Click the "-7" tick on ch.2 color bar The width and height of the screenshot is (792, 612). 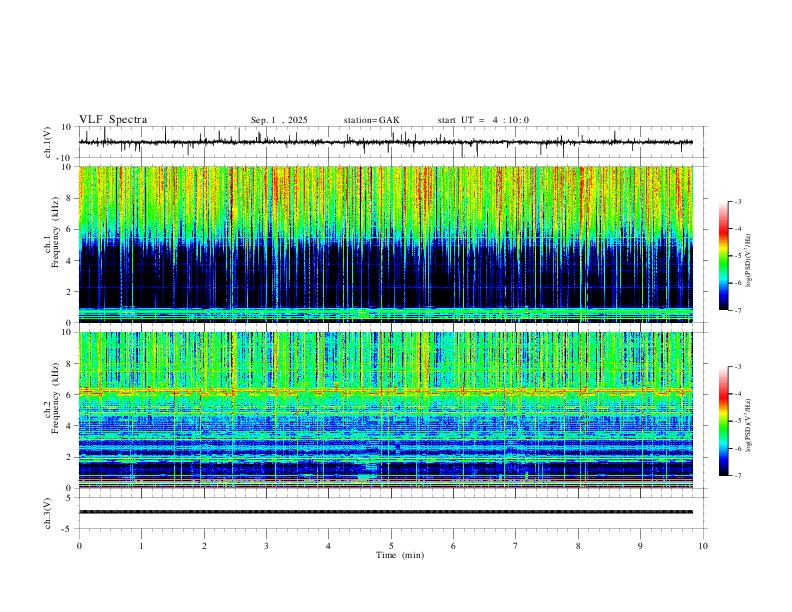738,476
